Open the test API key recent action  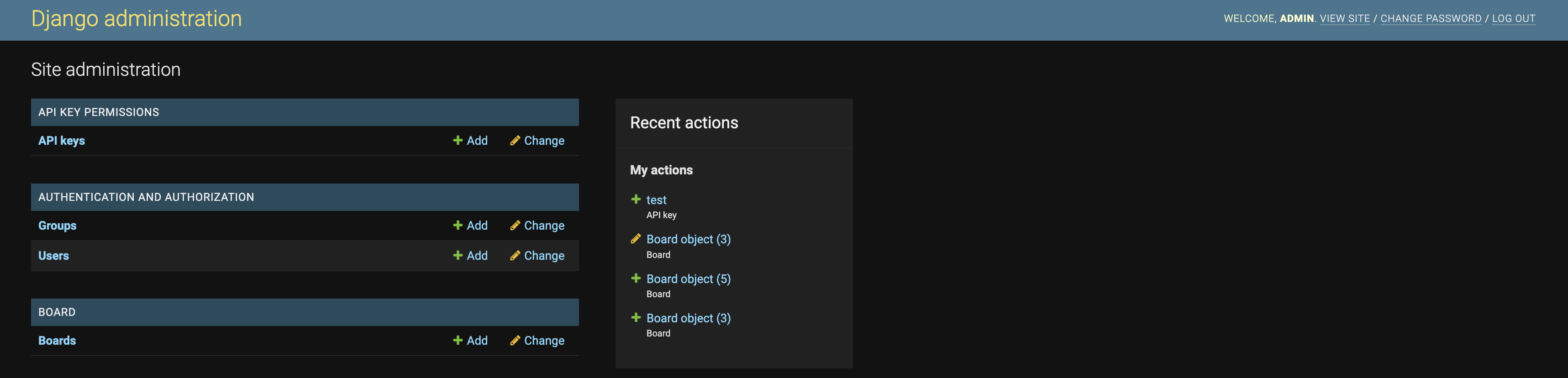(656, 199)
